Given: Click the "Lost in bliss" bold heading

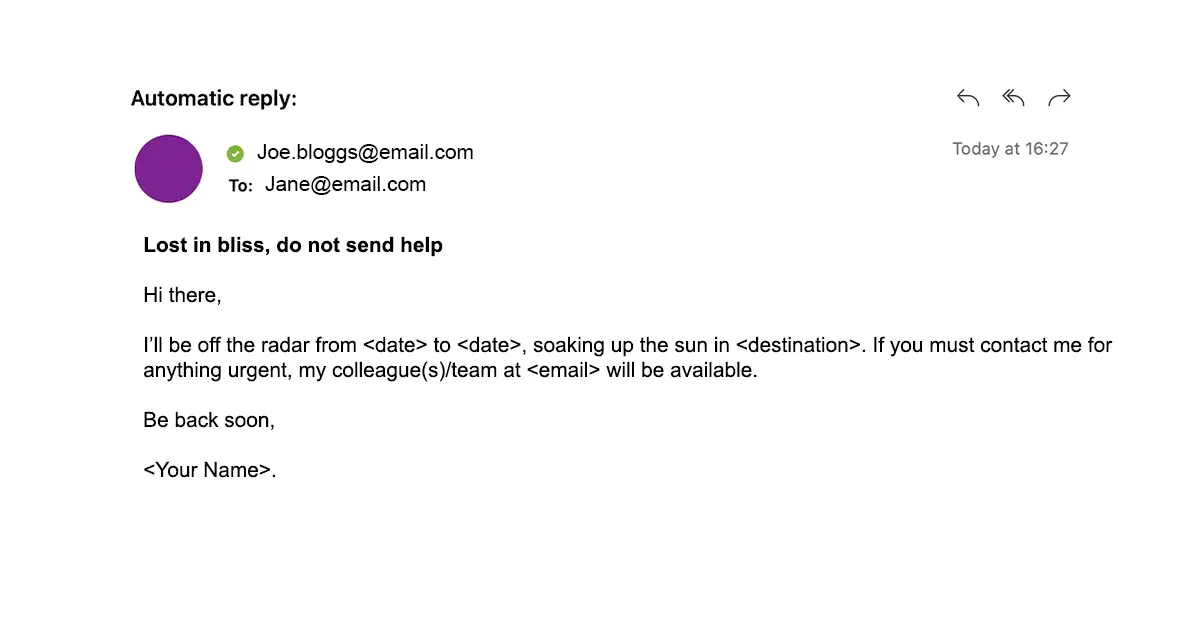Looking at the screenshot, I should [293, 245].
